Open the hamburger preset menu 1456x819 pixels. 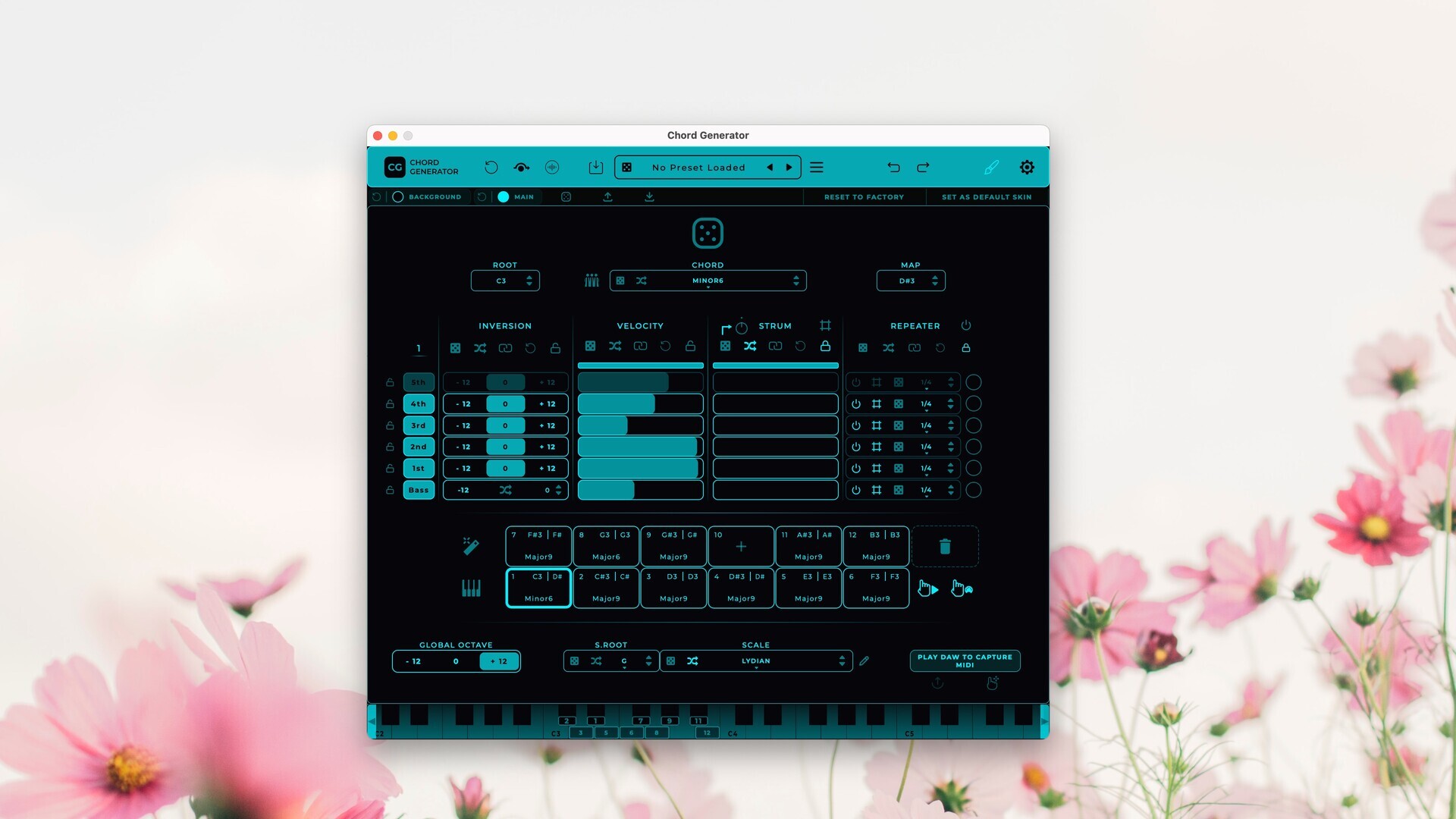(817, 168)
